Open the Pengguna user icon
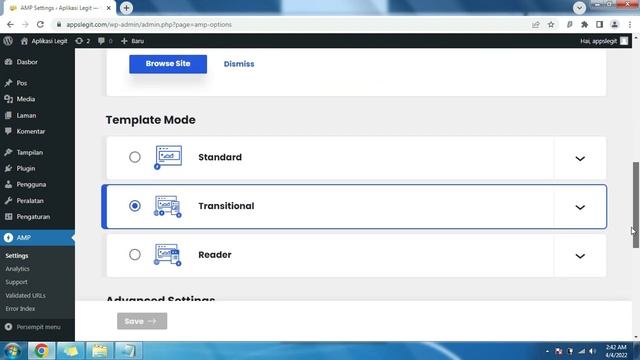 8,184
